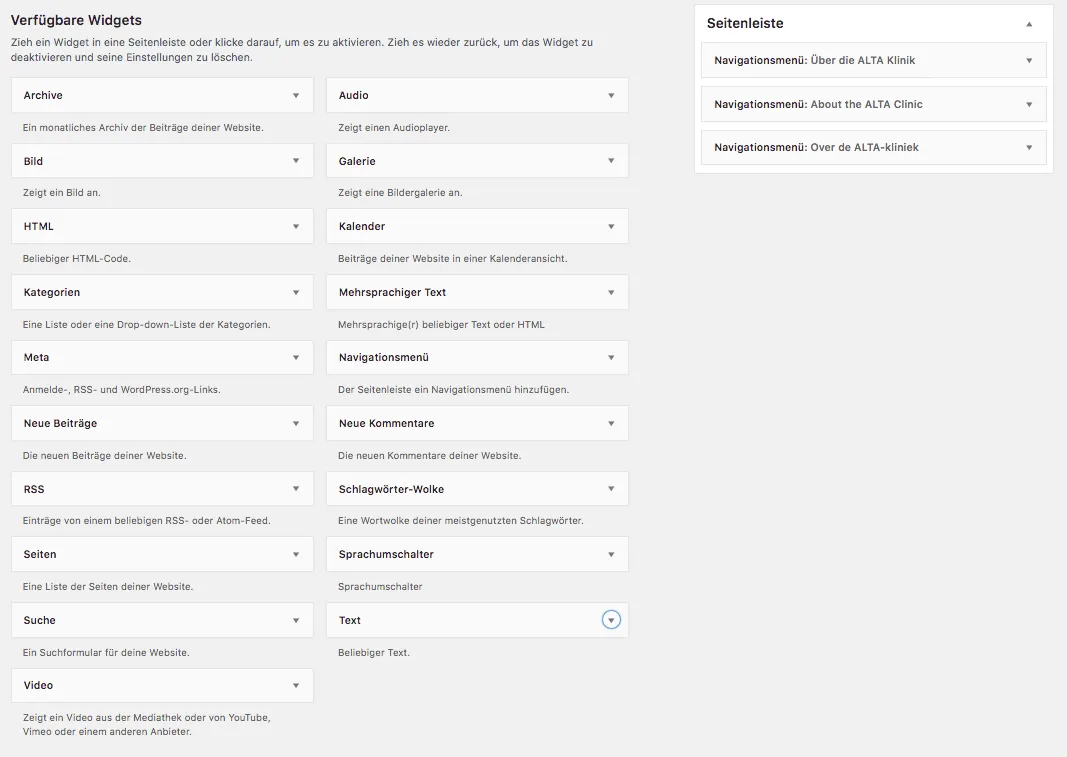Expand the Galerie widget arrow
The width and height of the screenshot is (1067, 757).
pyautogui.click(x=611, y=161)
